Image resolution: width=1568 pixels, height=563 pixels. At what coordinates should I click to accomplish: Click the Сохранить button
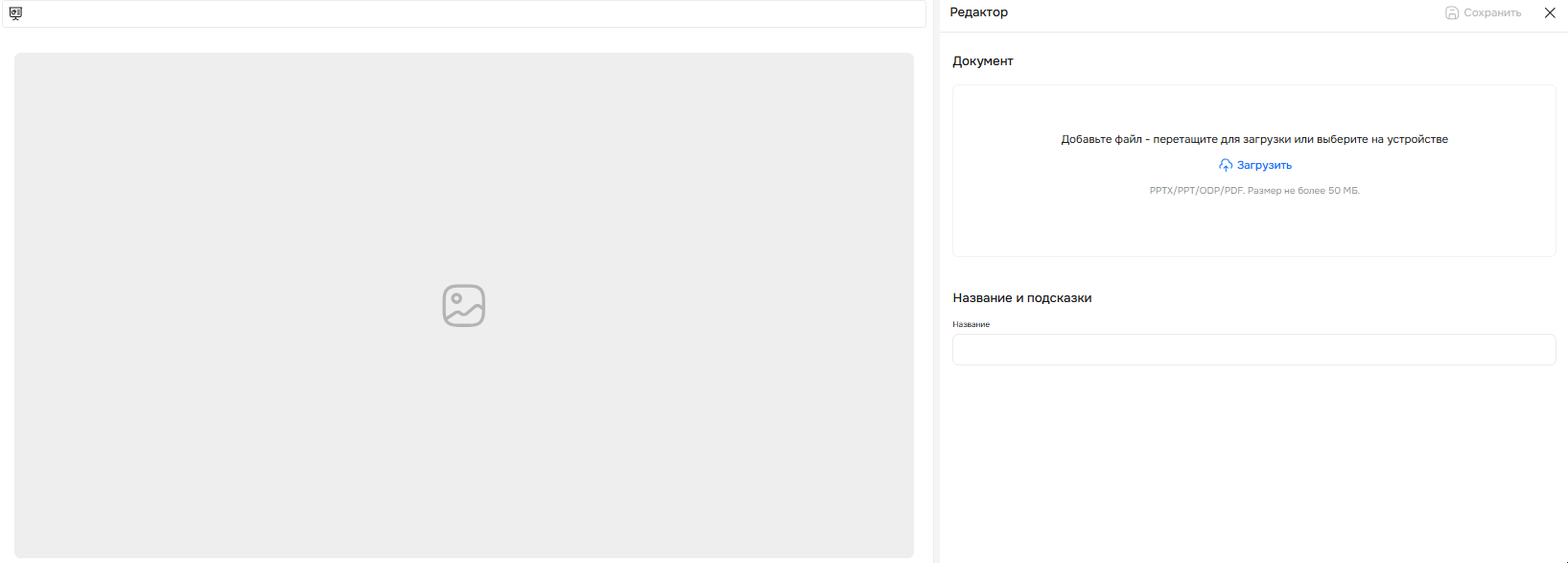pyautogui.click(x=1484, y=12)
